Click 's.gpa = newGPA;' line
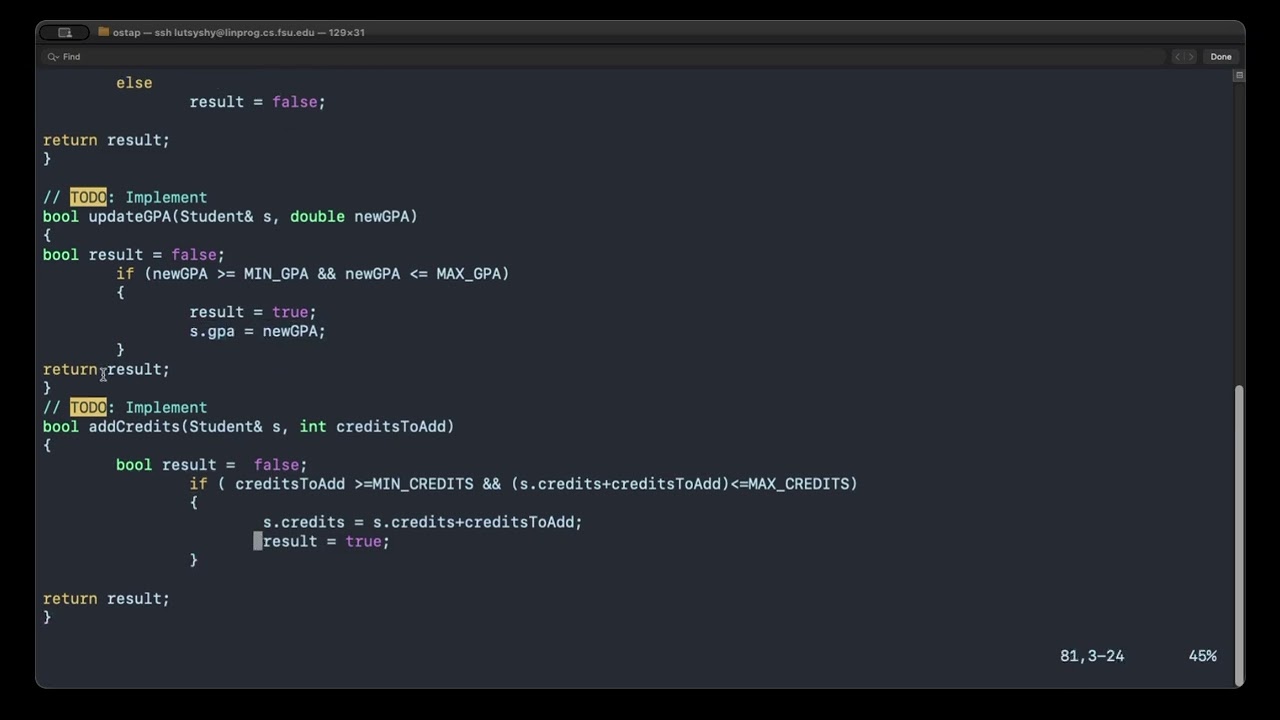 258,331
